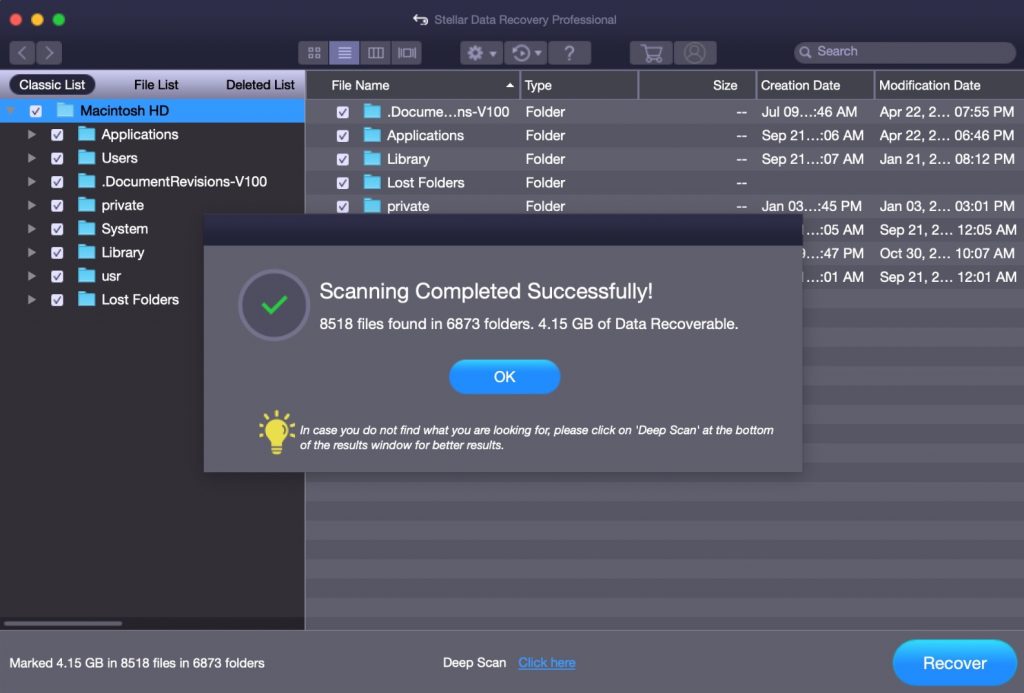The image size is (1024, 693).
Task: Select the Deleted List tab
Action: click(260, 85)
